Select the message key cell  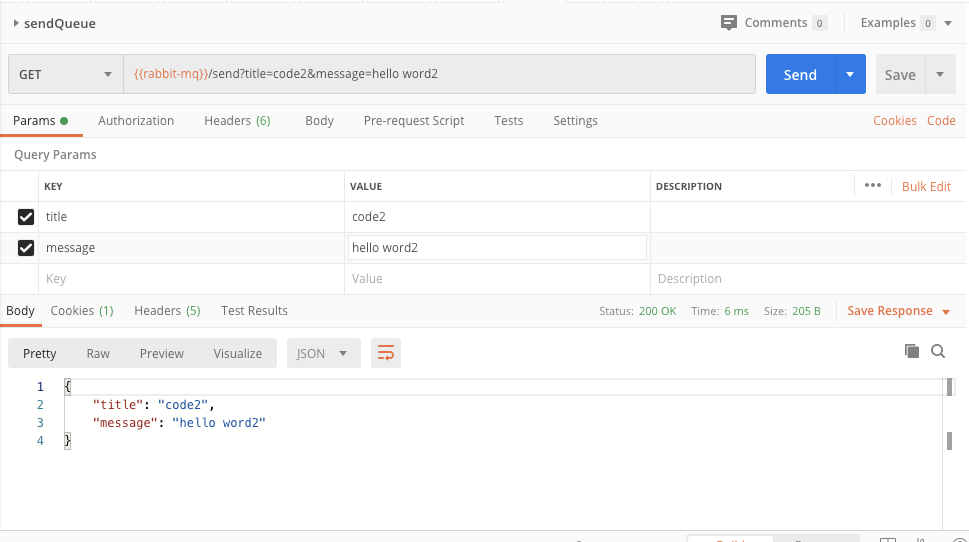point(192,248)
